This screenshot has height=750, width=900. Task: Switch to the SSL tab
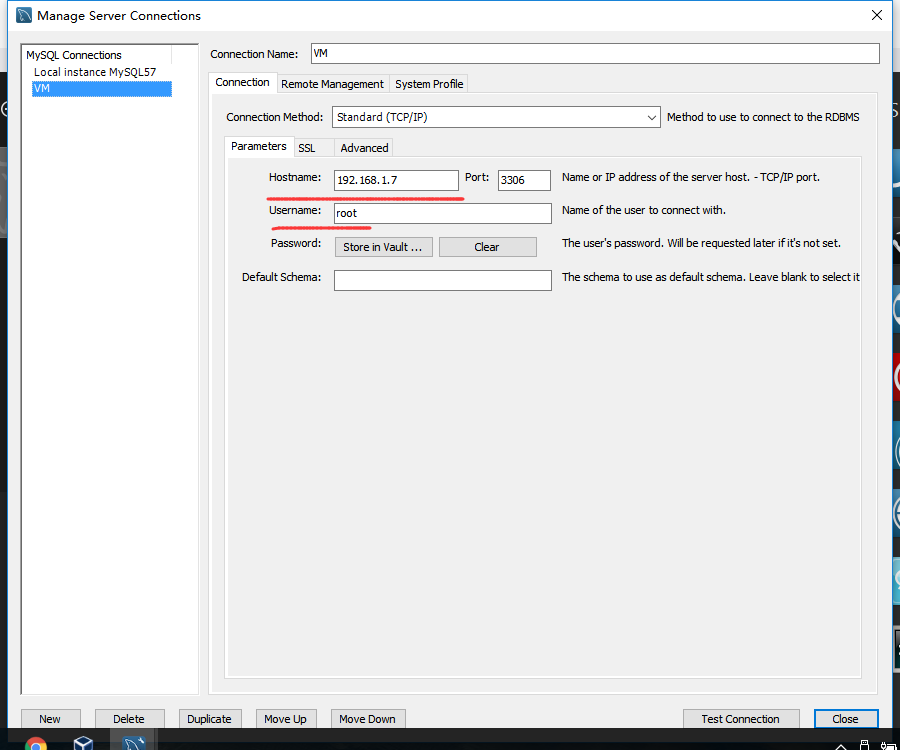(x=308, y=146)
